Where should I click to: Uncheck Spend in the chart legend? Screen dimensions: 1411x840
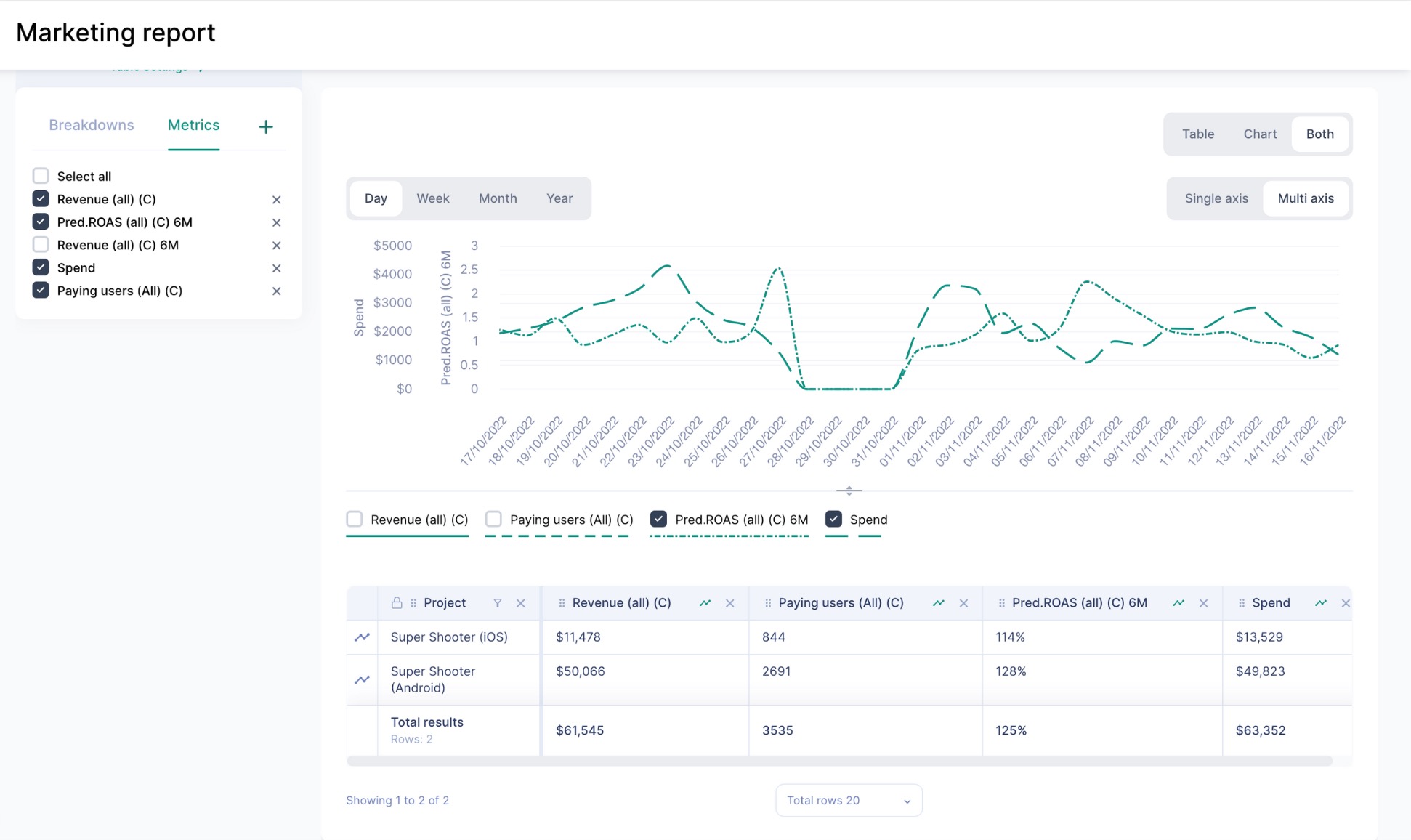coord(833,519)
